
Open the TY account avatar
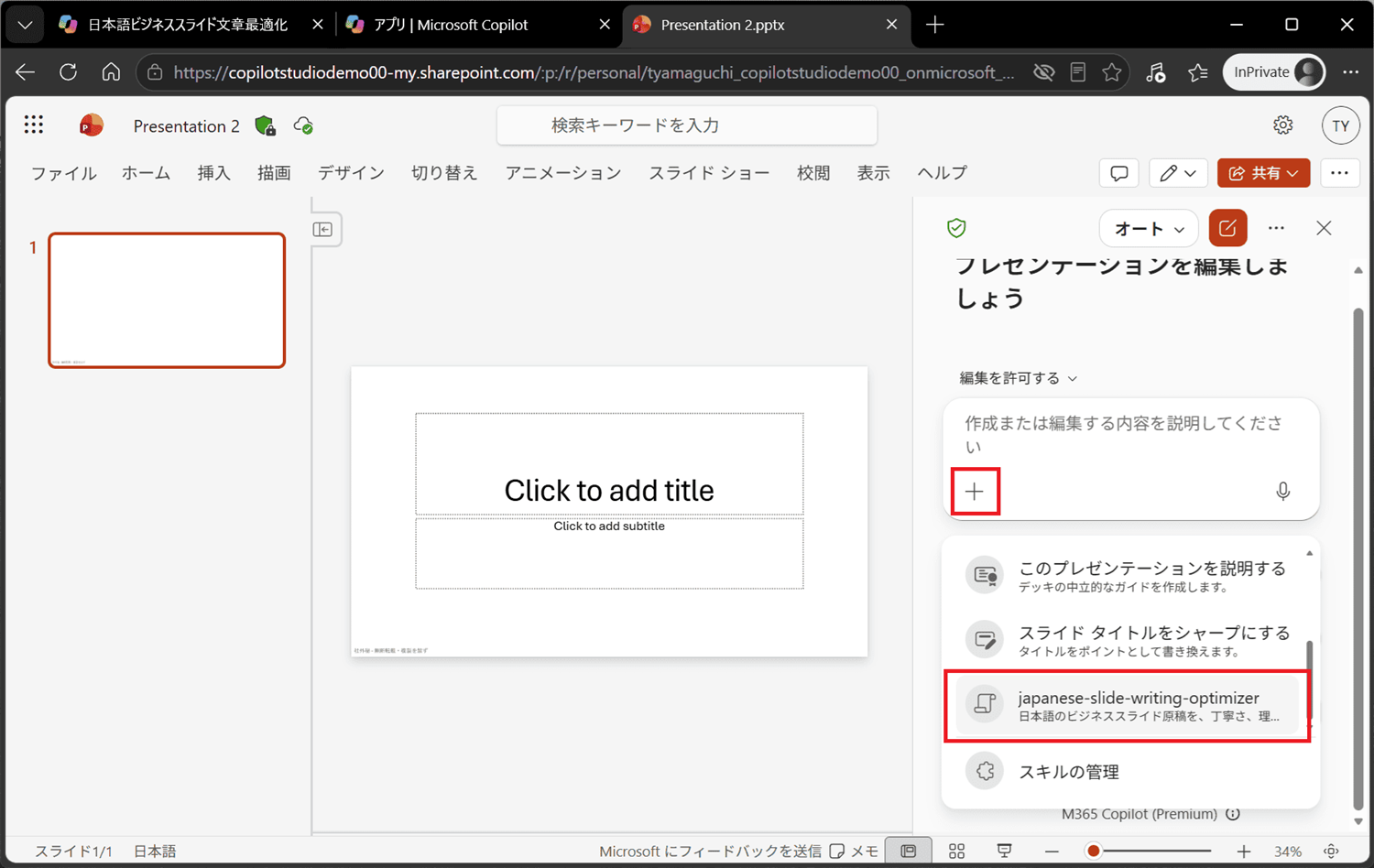click(1340, 125)
